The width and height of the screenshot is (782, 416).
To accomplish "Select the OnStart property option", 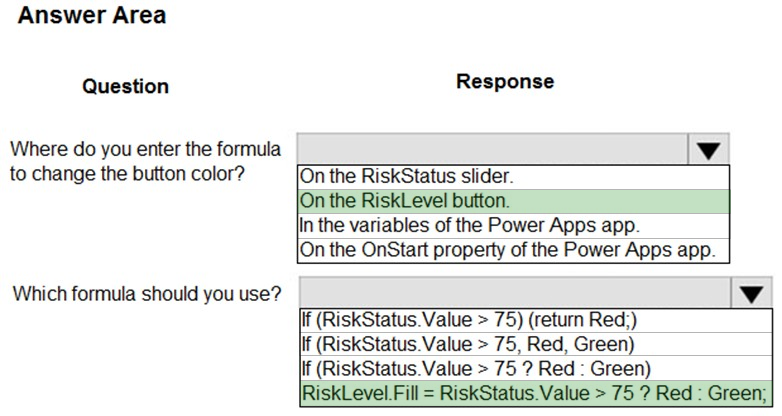I will [x=513, y=250].
